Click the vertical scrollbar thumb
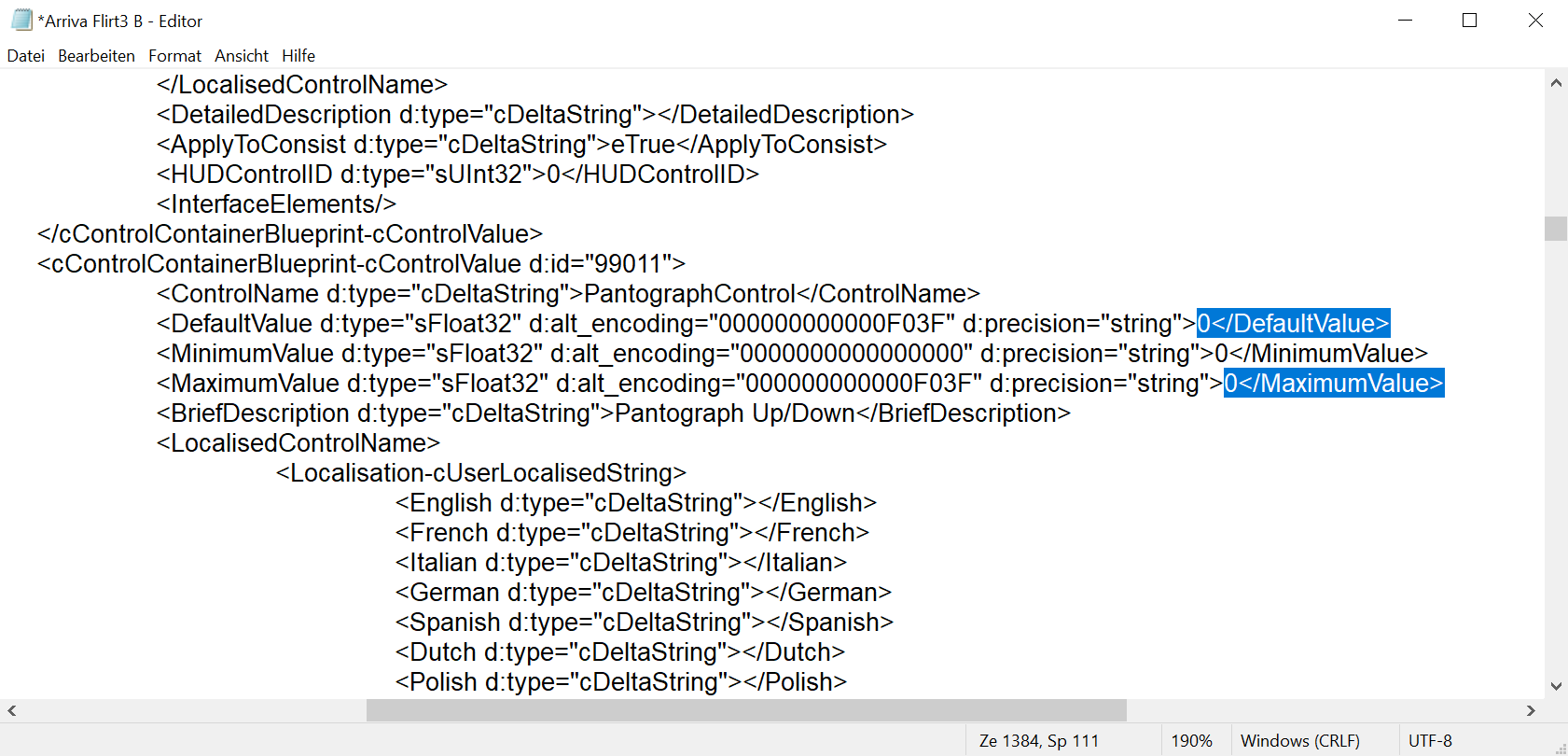 pyautogui.click(x=1556, y=229)
